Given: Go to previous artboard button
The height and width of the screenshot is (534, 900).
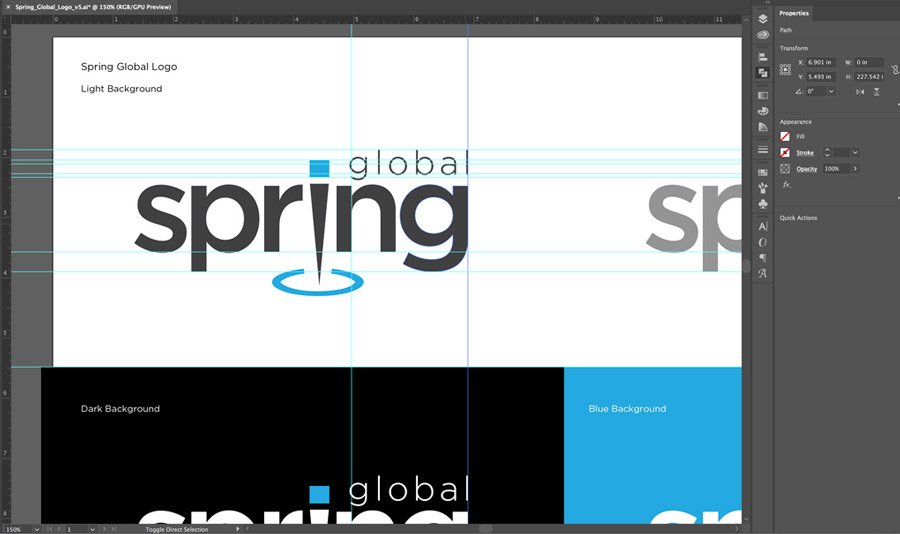Looking at the screenshot, I should tap(59, 529).
